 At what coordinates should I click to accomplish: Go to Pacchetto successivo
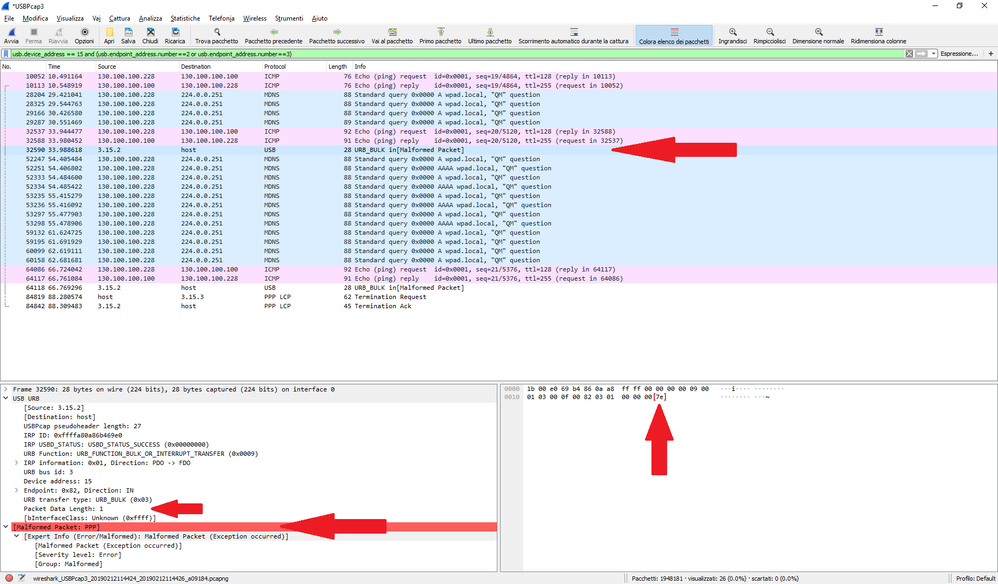[337, 36]
